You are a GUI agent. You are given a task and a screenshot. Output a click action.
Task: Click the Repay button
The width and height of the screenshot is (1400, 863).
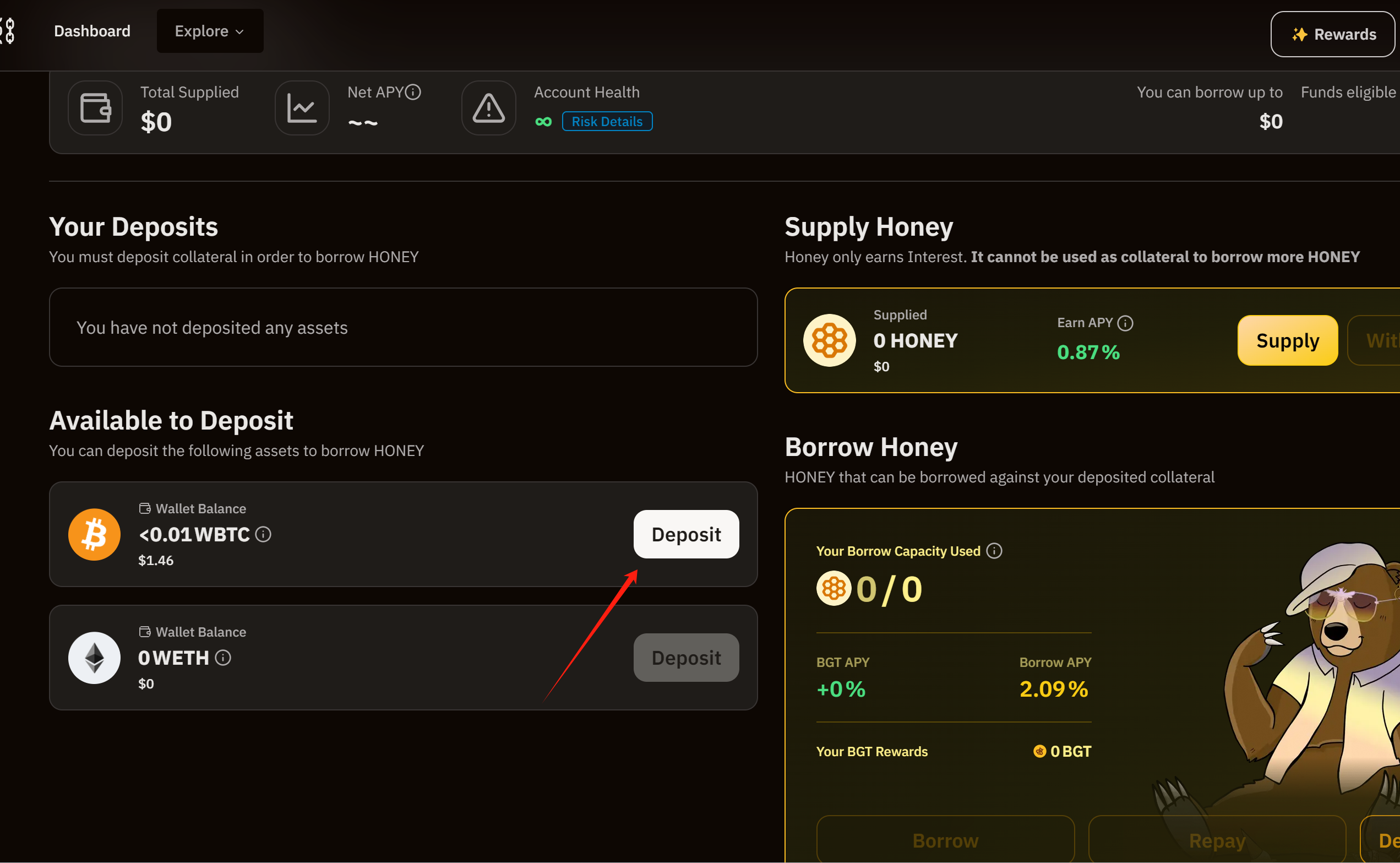(1217, 840)
